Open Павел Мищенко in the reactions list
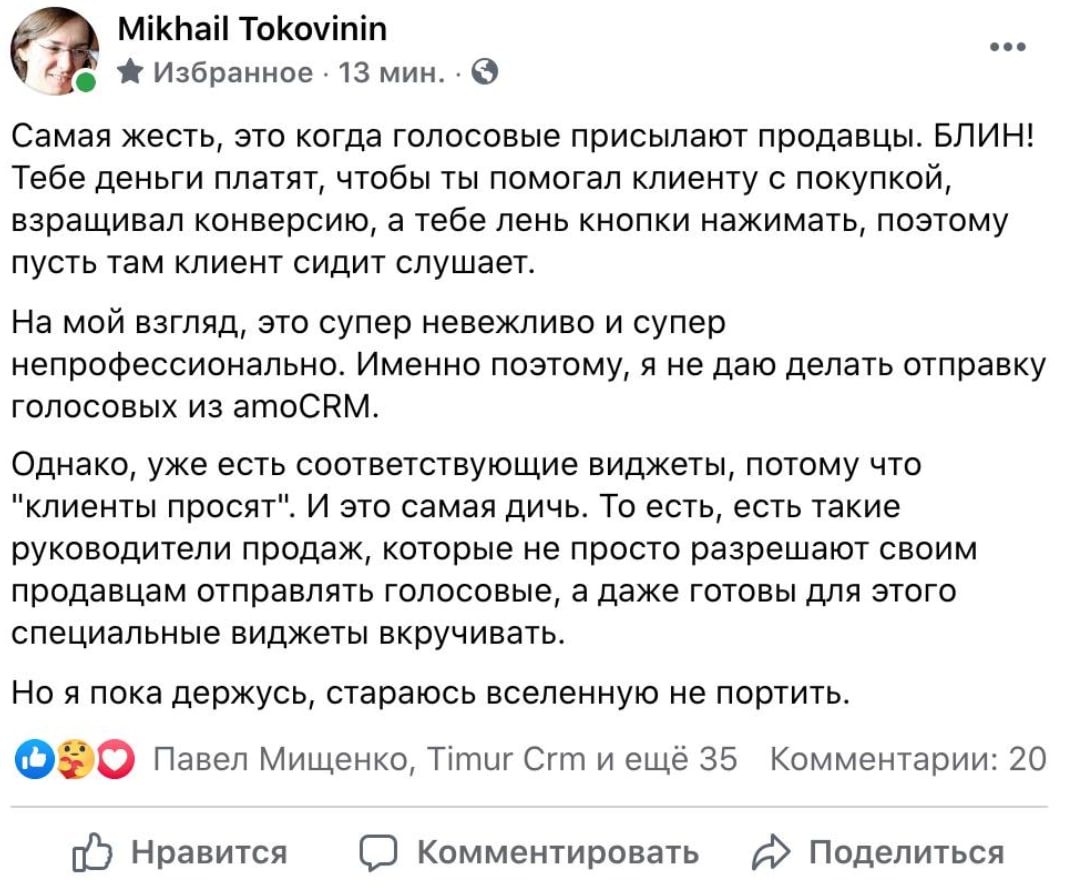 coord(282,759)
